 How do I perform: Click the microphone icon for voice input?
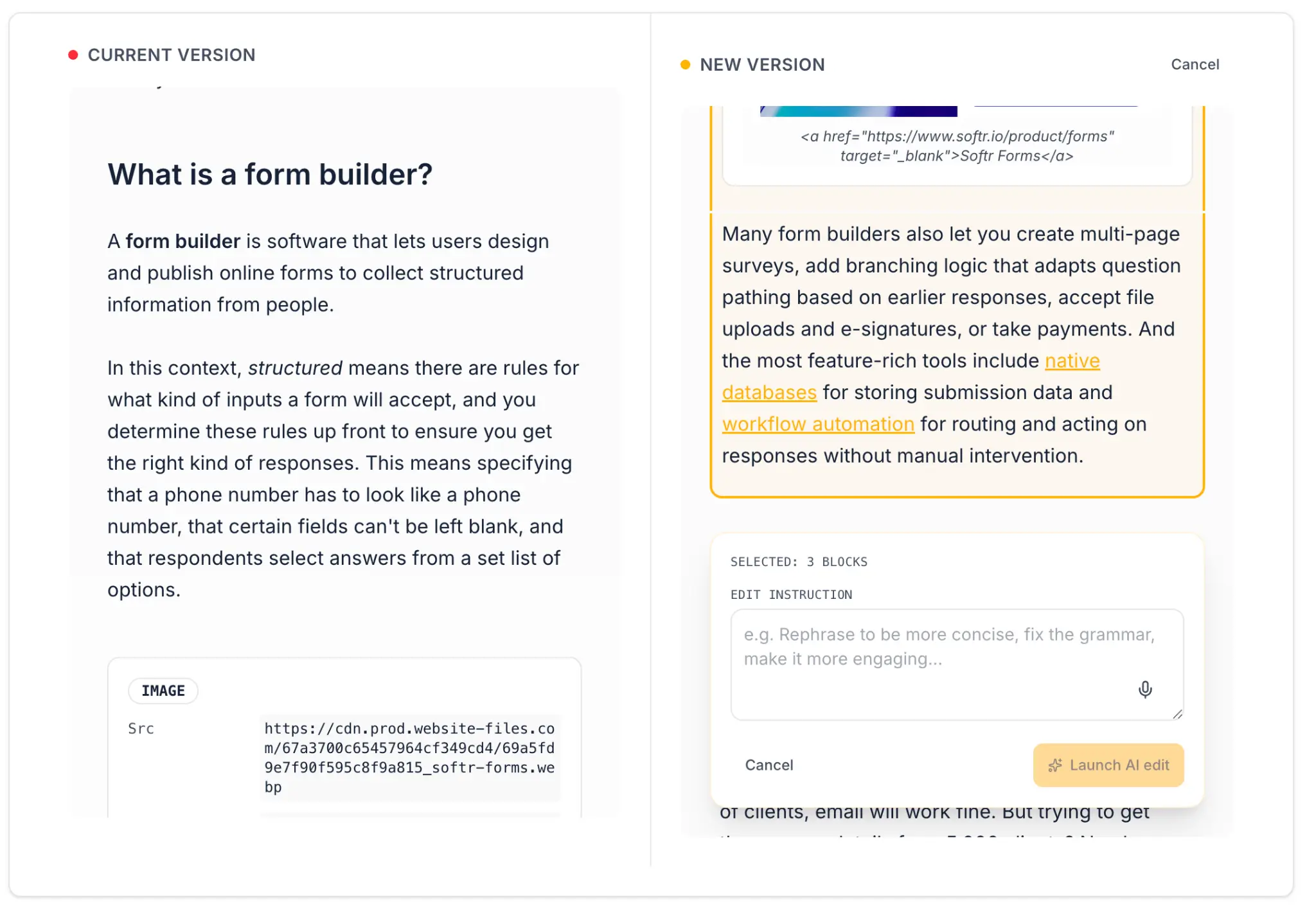click(1145, 690)
